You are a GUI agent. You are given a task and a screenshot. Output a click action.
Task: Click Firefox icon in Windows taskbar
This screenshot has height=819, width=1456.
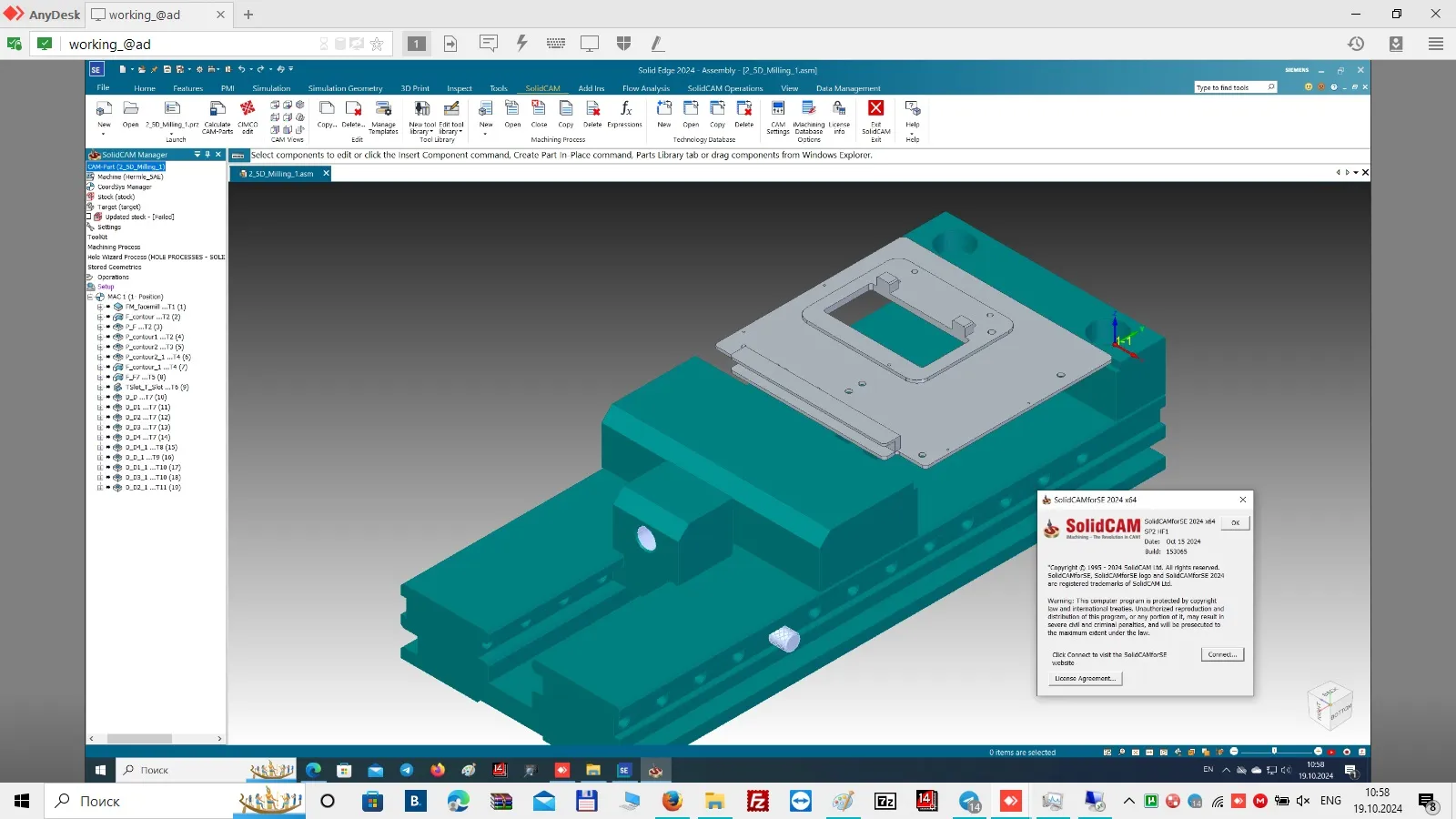(672, 801)
